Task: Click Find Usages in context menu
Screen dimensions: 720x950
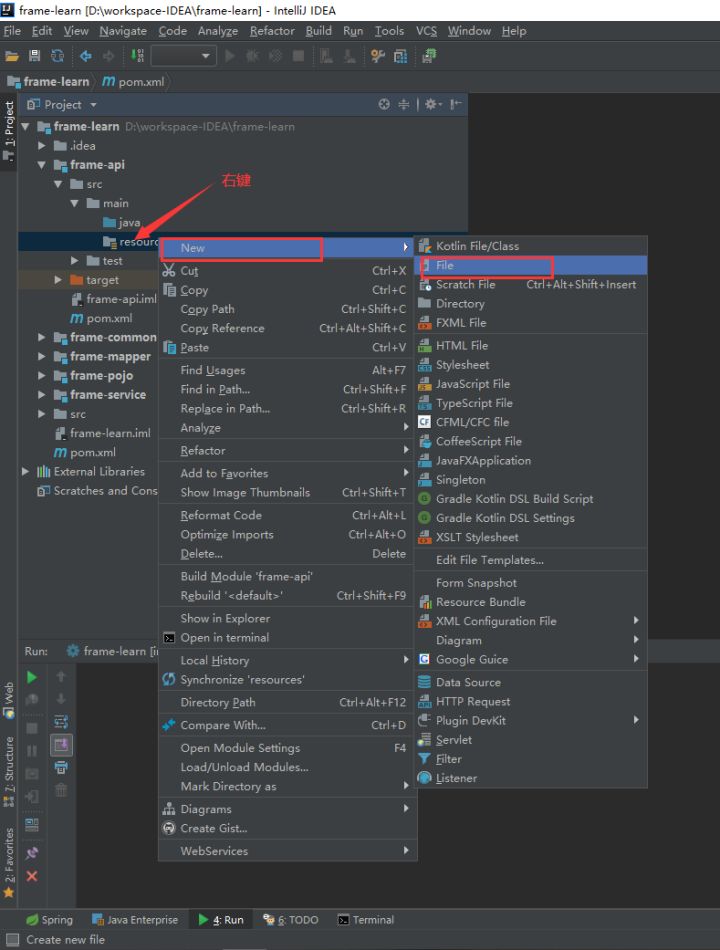Action: tap(287, 370)
